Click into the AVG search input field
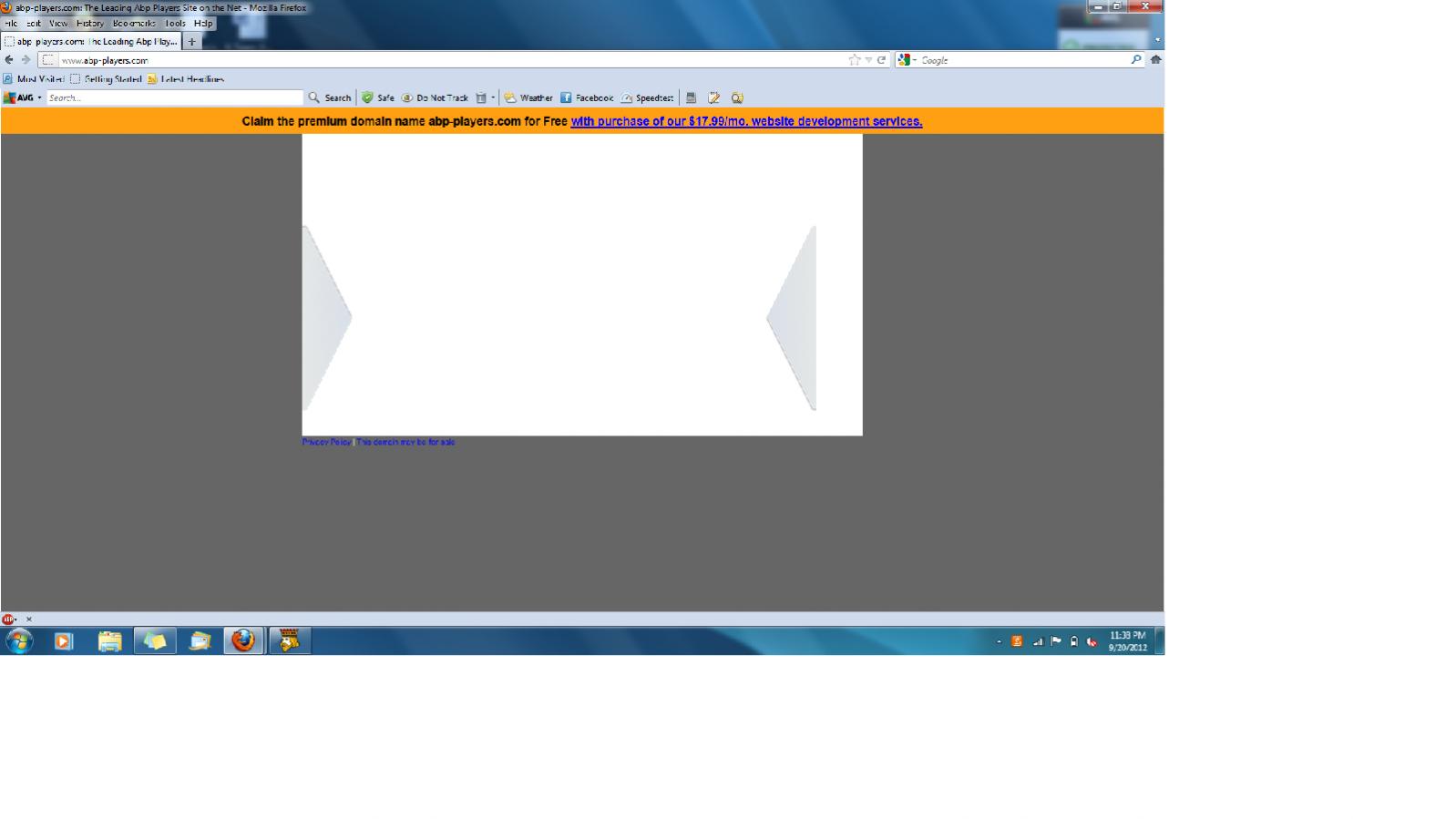1456x819 pixels. pos(173,97)
